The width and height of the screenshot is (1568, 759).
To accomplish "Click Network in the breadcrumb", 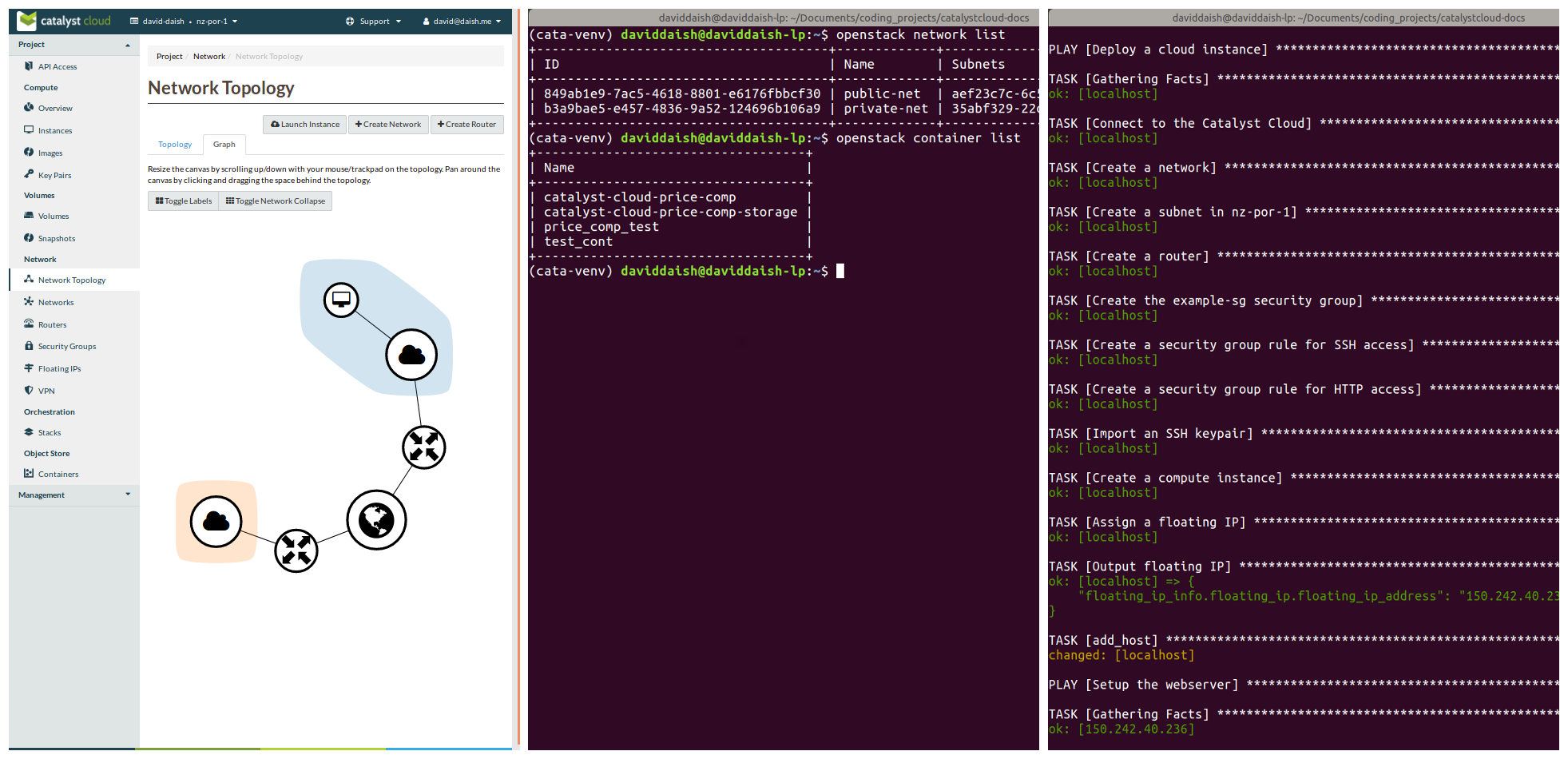I will (x=209, y=57).
